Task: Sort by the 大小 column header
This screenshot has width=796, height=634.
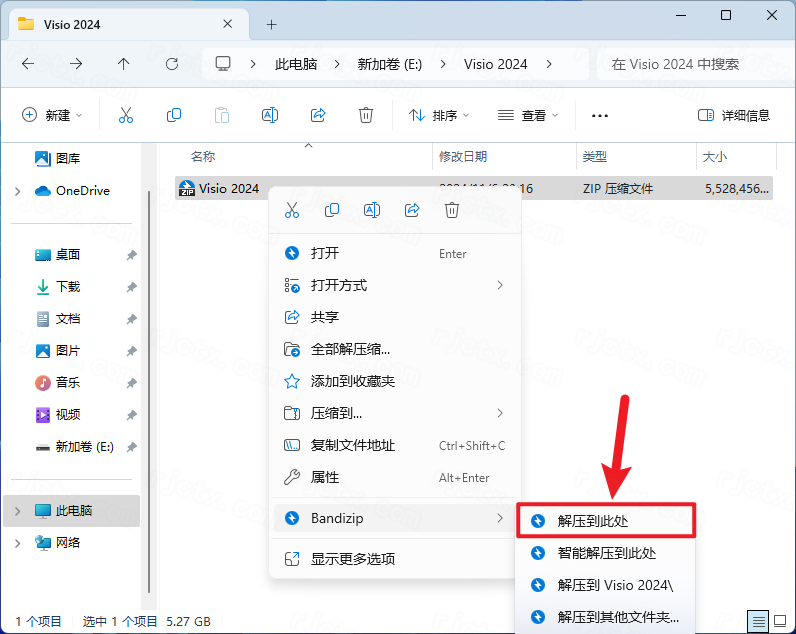Action: click(714, 157)
